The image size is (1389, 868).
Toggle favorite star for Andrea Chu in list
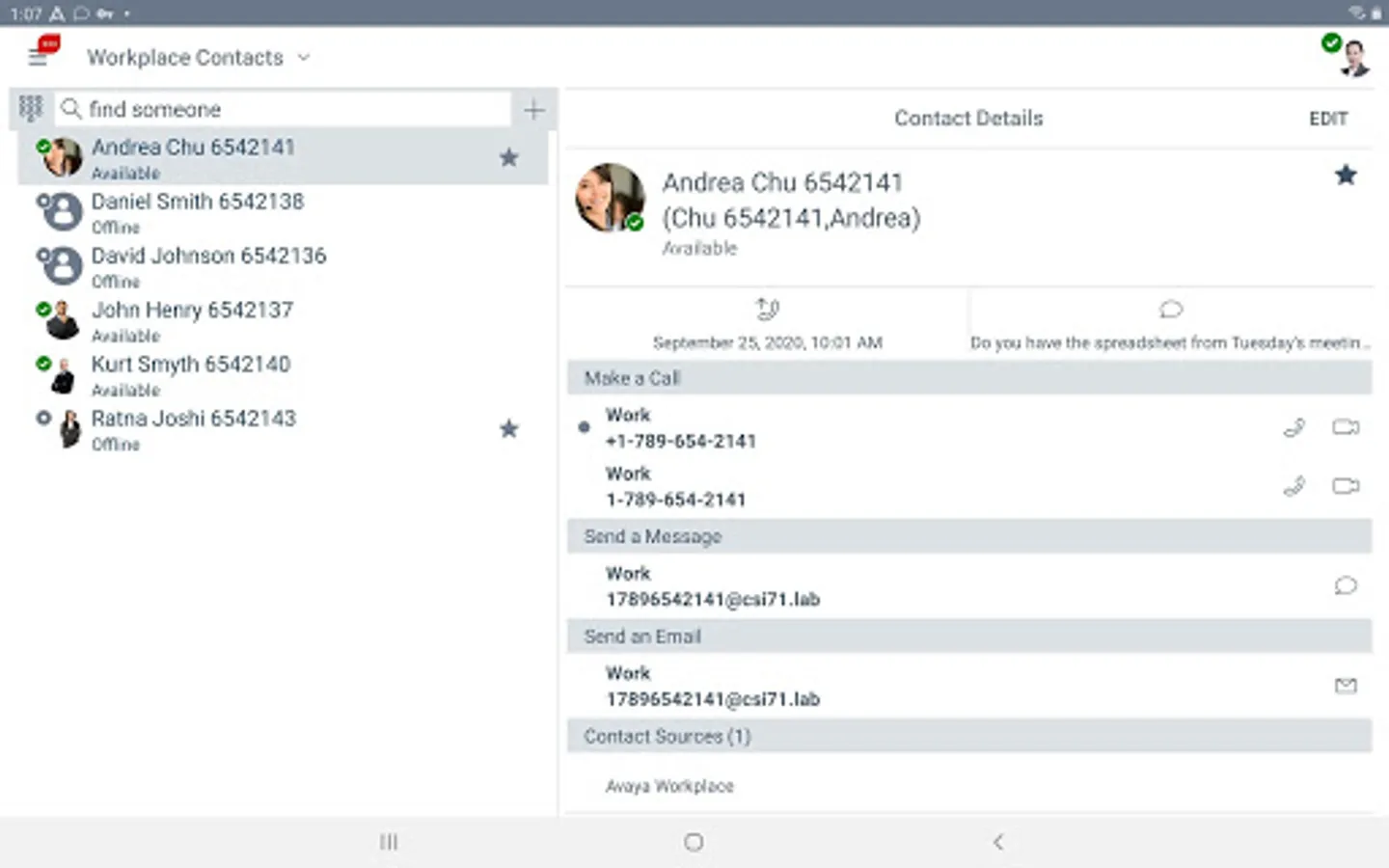tap(509, 157)
